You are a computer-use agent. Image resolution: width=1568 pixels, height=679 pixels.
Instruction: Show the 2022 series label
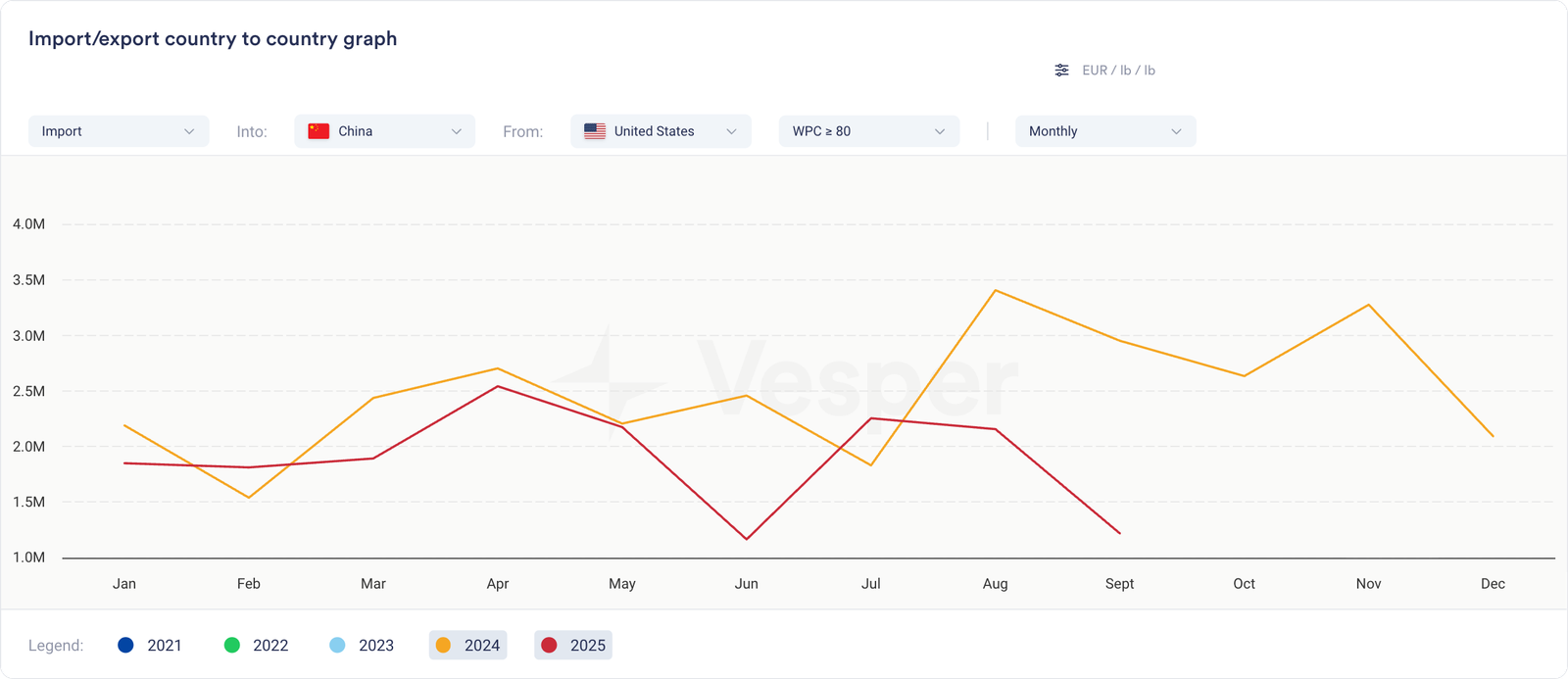click(x=270, y=645)
